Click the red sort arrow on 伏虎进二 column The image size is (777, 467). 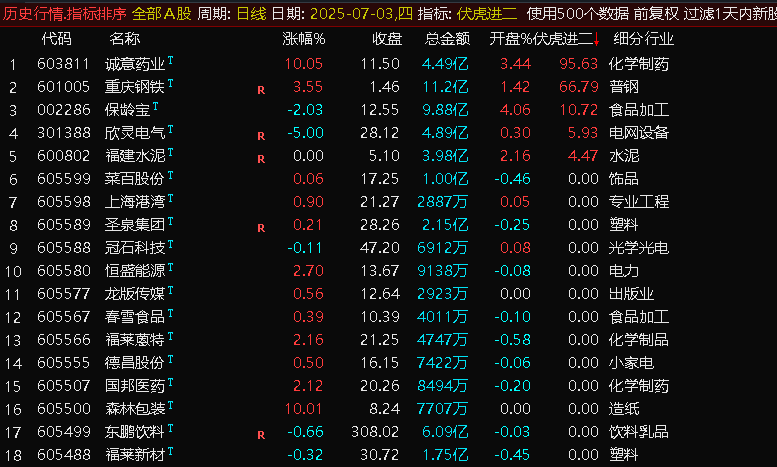(597, 40)
